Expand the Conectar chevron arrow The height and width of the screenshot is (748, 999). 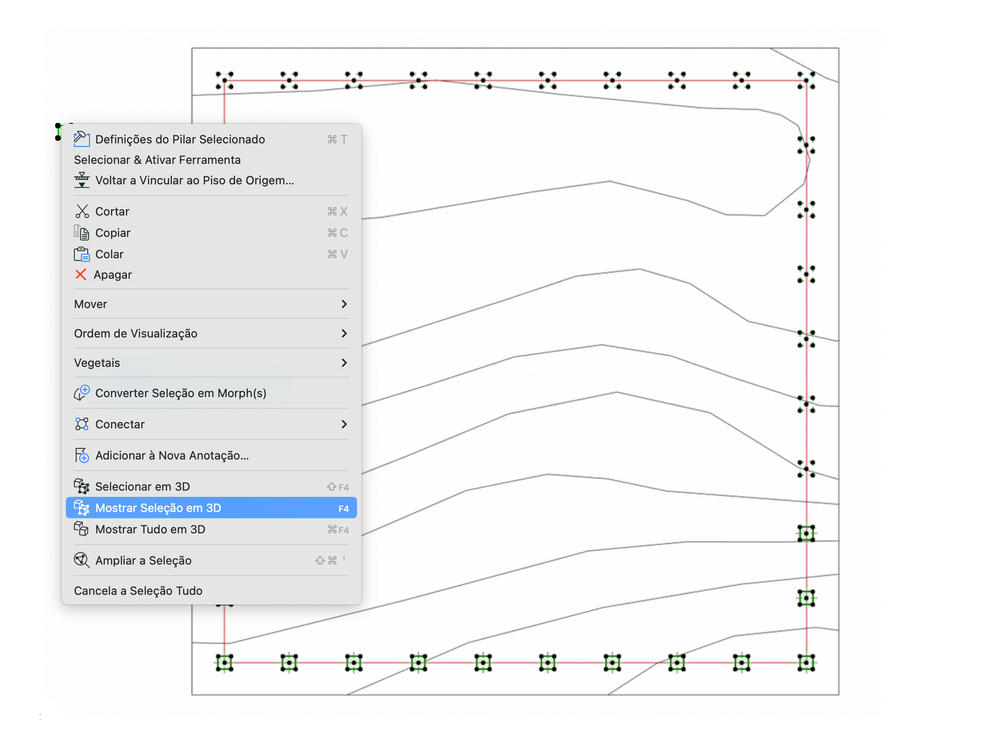344,424
